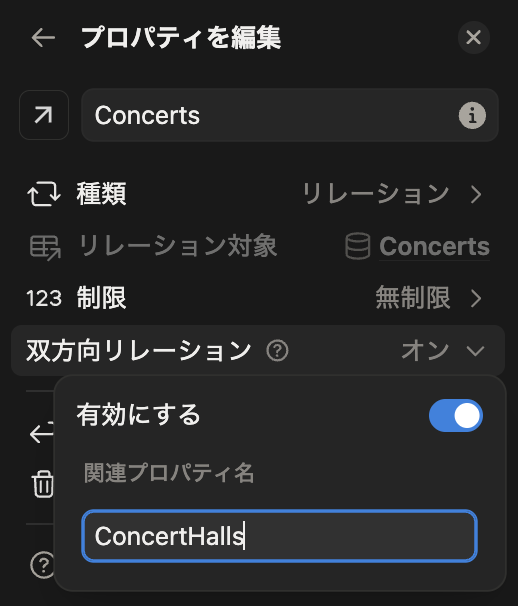Click the trash delete icon

coord(43,484)
